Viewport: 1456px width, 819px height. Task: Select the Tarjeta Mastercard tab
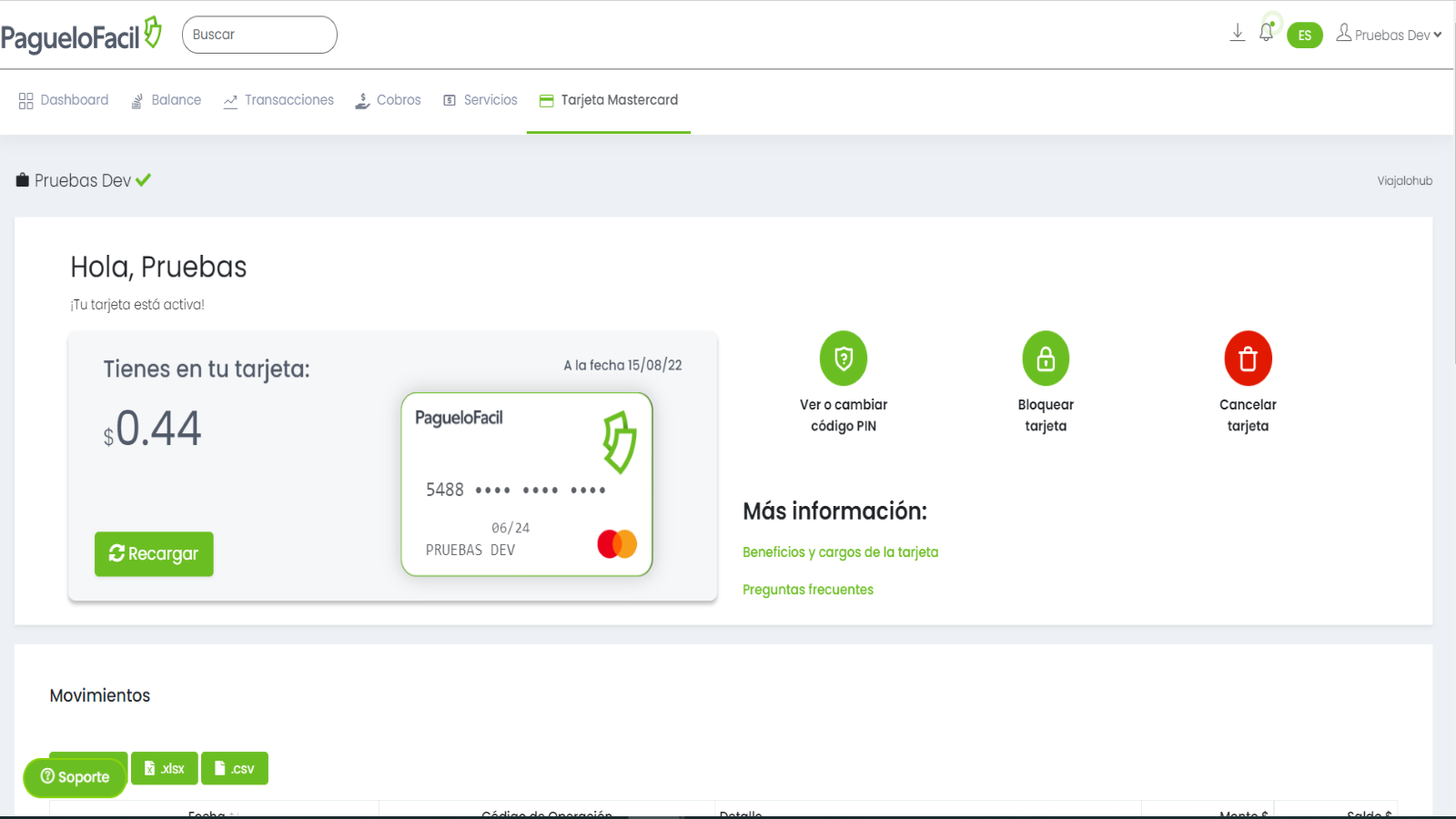pos(609,100)
